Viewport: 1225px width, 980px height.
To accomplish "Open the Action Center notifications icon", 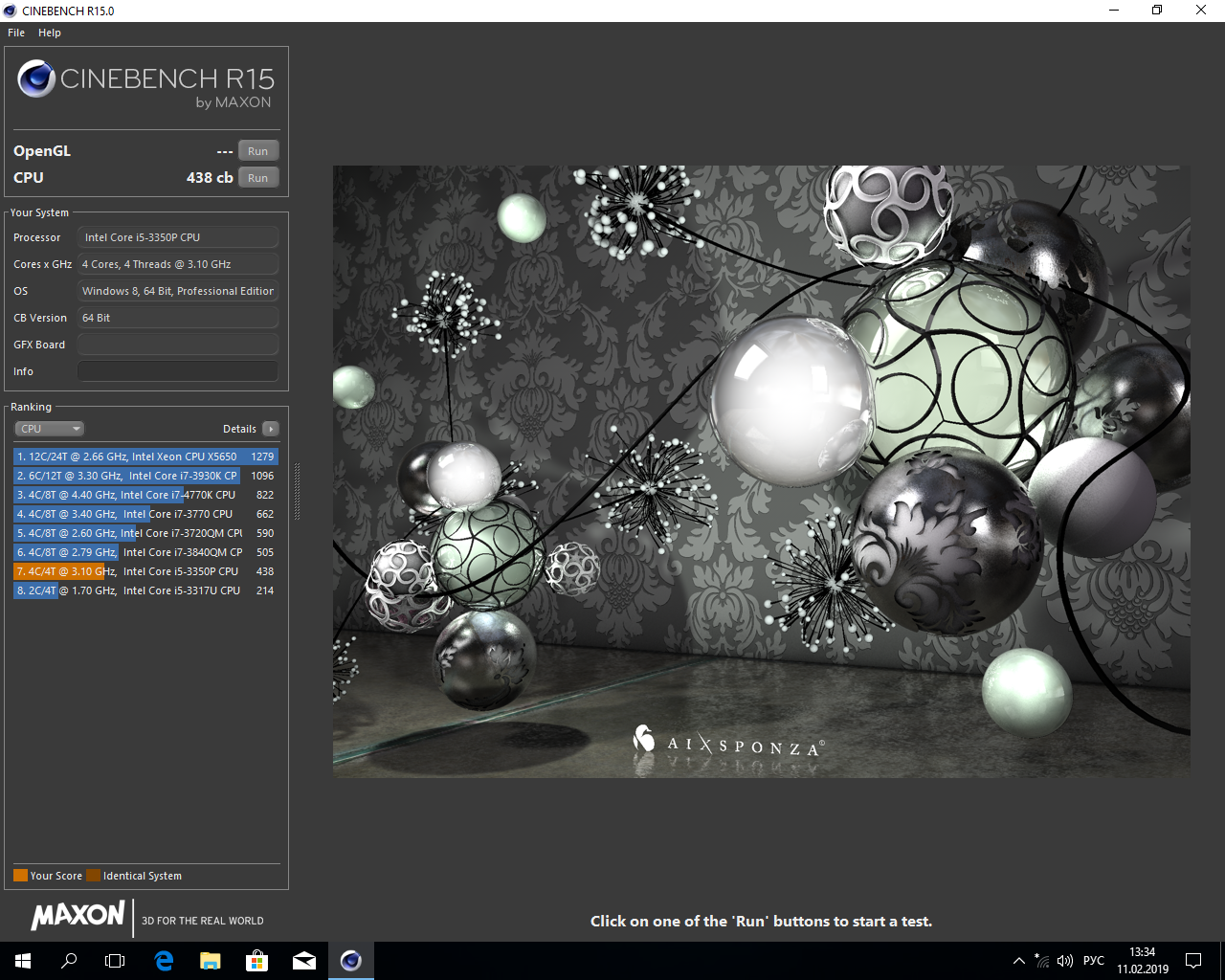I will [x=1193, y=961].
